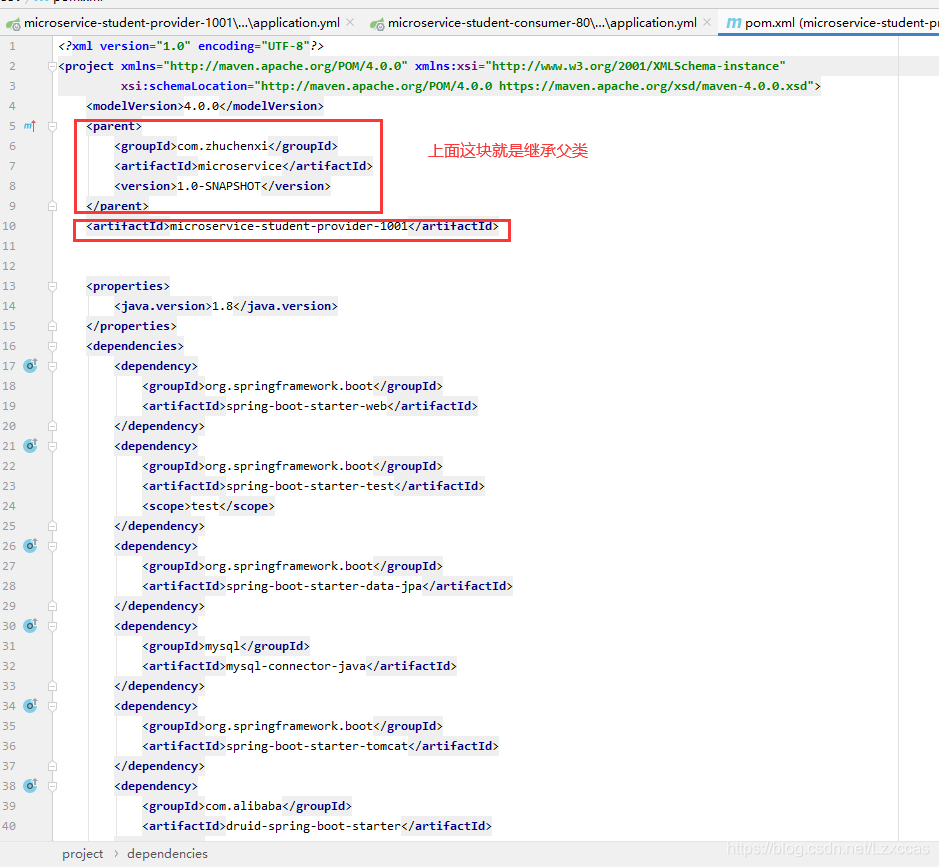Click dependency gutter icon on line 30

31,626
